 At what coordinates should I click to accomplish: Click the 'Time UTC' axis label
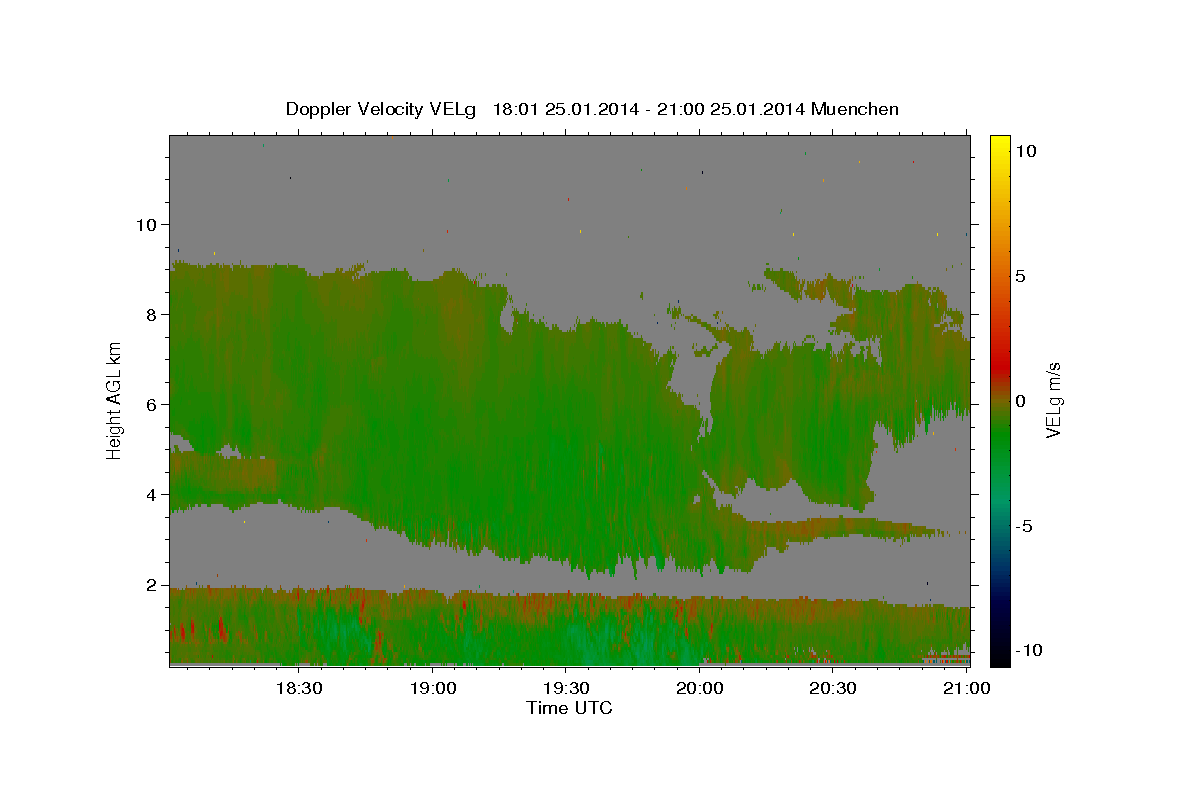tap(569, 708)
